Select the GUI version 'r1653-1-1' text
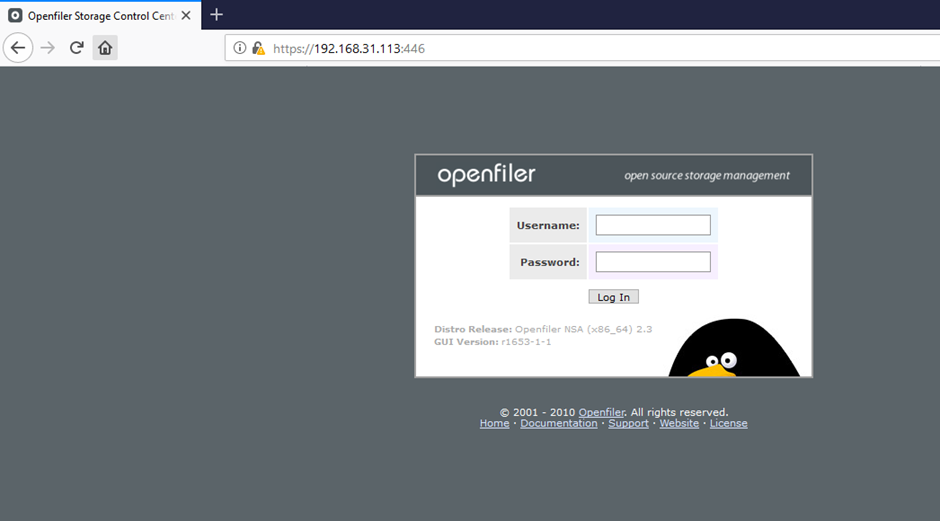The image size is (940, 521). click(x=526, y=342)
